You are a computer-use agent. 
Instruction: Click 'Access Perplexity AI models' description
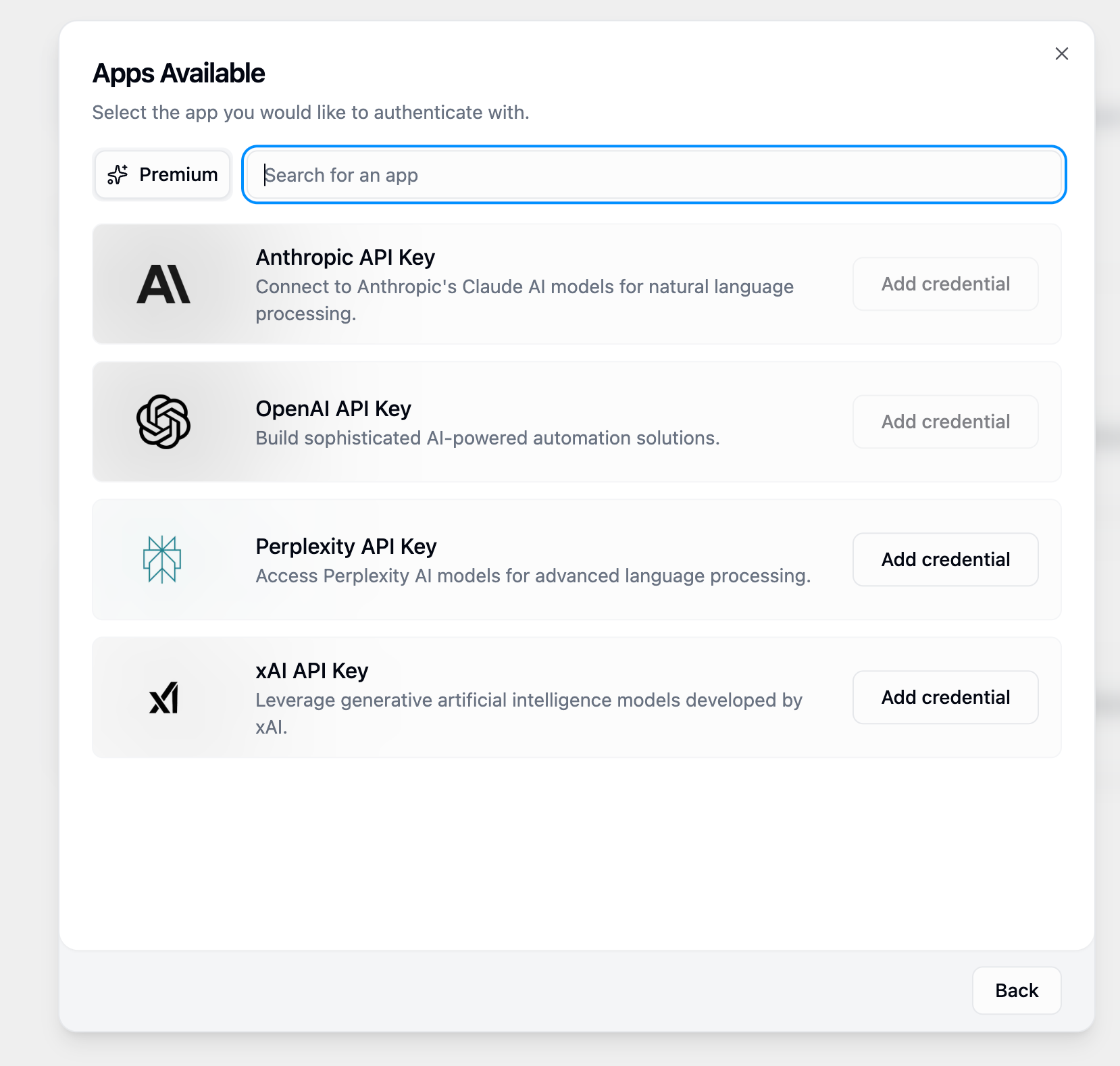coord(533,576)
